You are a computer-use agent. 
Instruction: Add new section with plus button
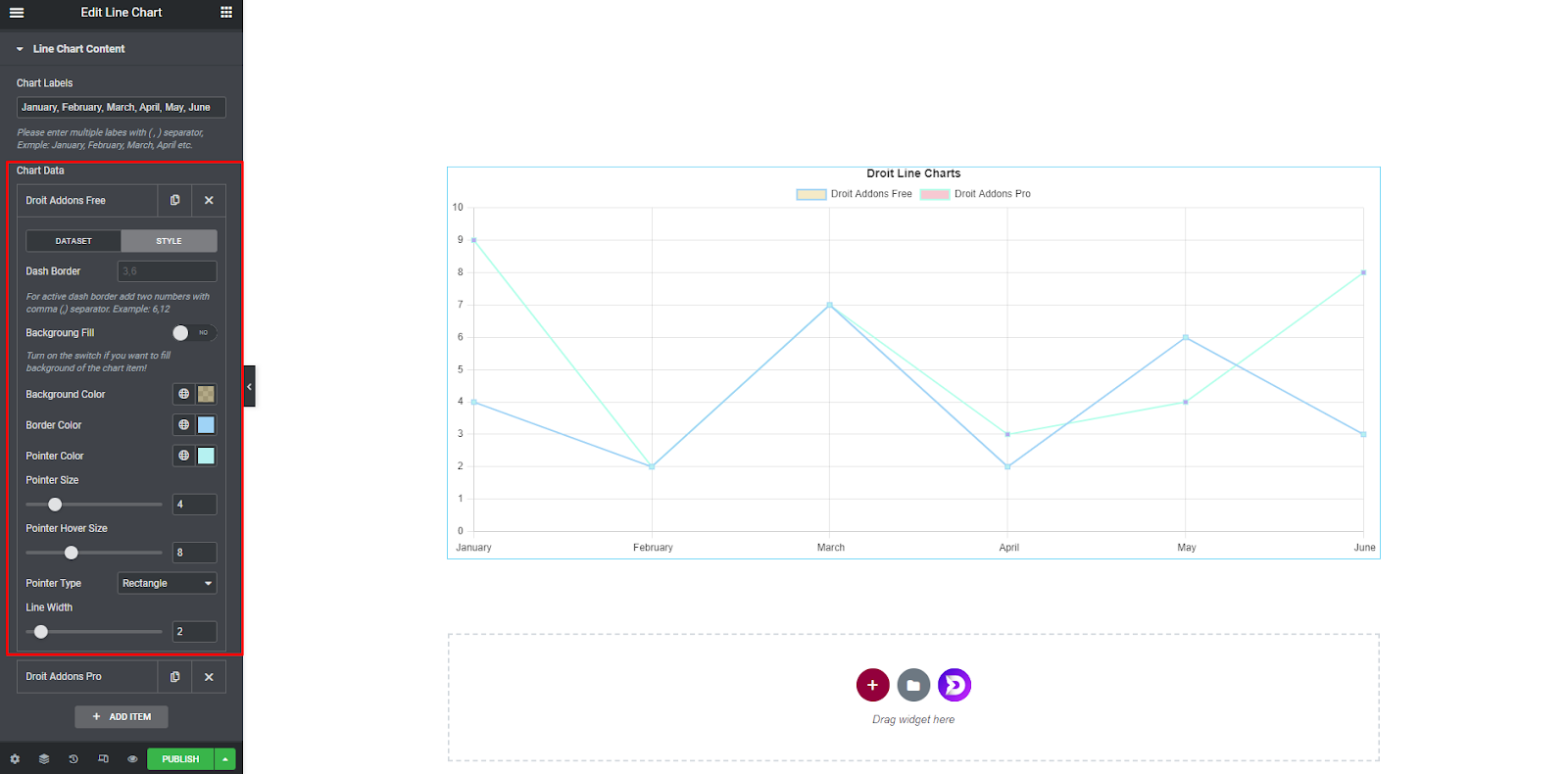click(872, 685)
